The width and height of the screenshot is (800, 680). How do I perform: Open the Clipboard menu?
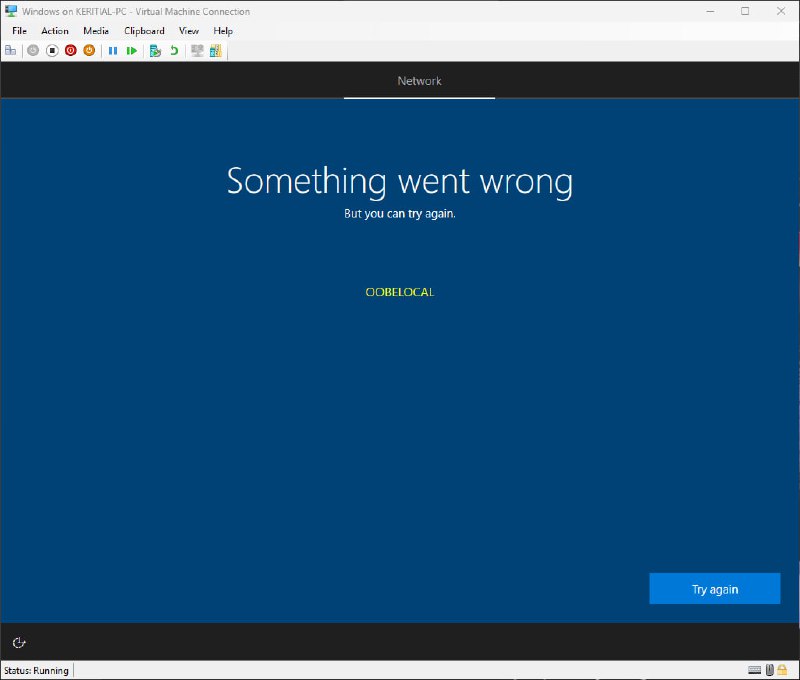click(x=144, y=31)
